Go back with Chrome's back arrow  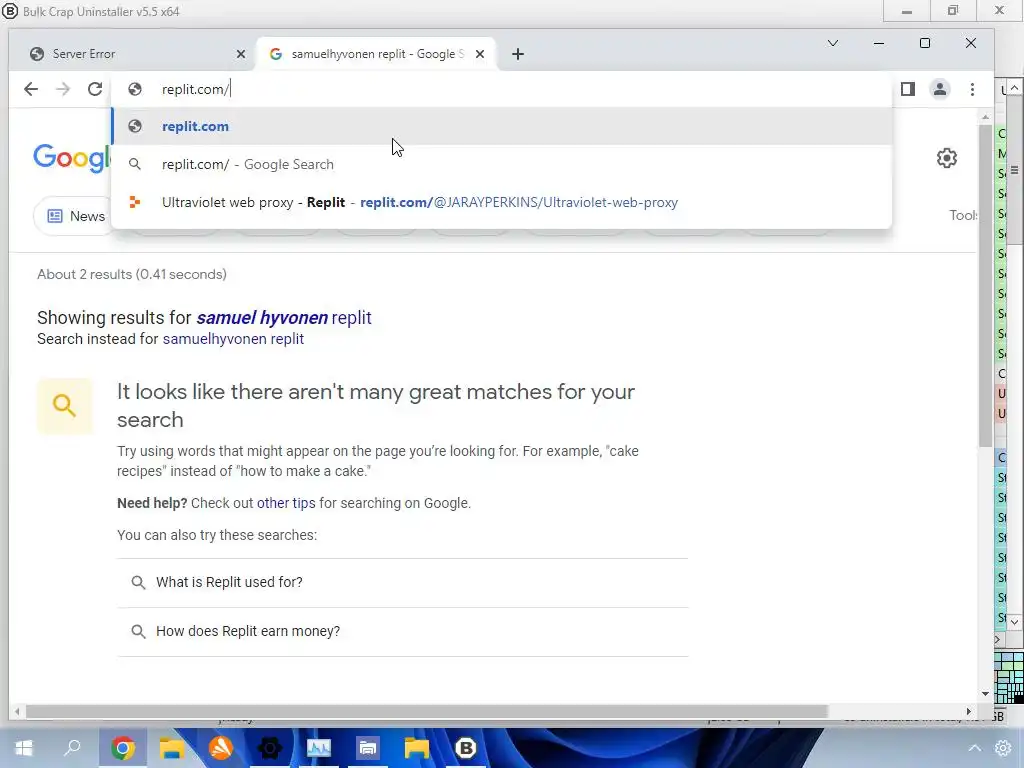(31, 89)
